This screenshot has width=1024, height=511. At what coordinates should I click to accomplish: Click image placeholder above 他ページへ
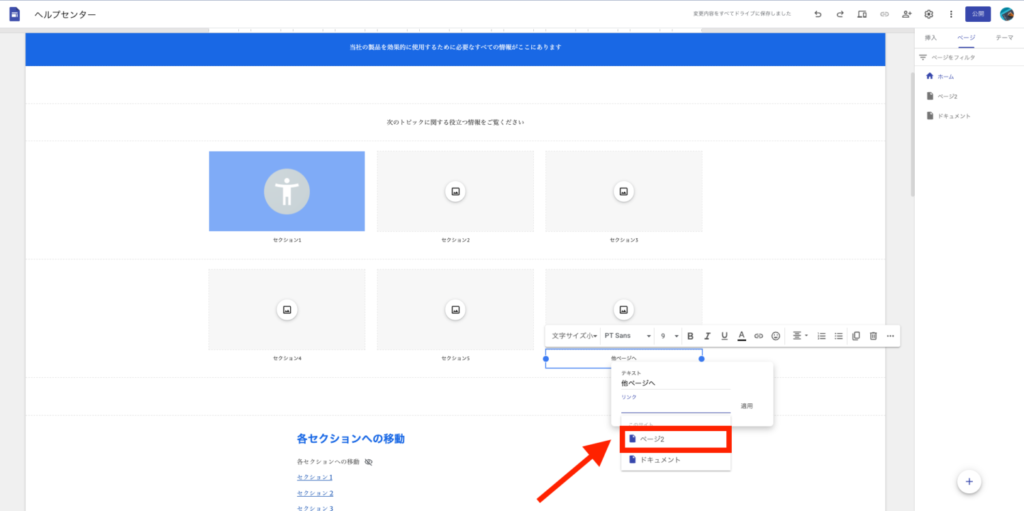(624, 309)
